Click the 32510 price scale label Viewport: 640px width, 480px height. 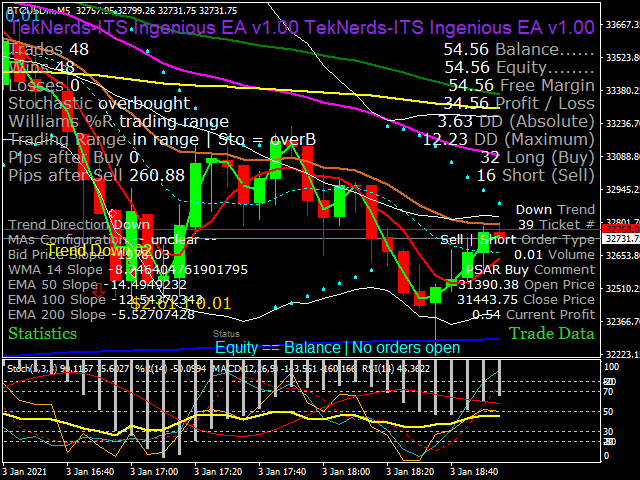(622, 288)
